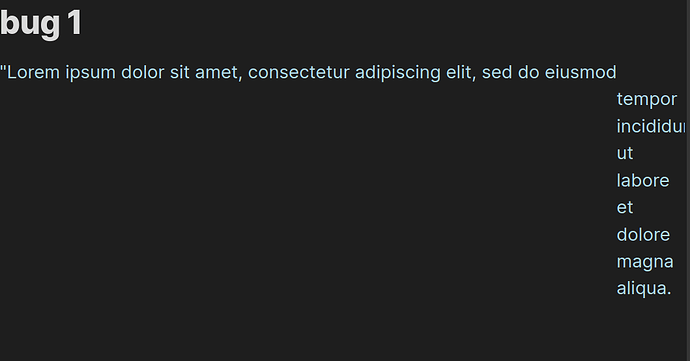Click the word "labore"
Viewport: 690px width, 361px height.
pyautogui.click(x=643, y=180)
